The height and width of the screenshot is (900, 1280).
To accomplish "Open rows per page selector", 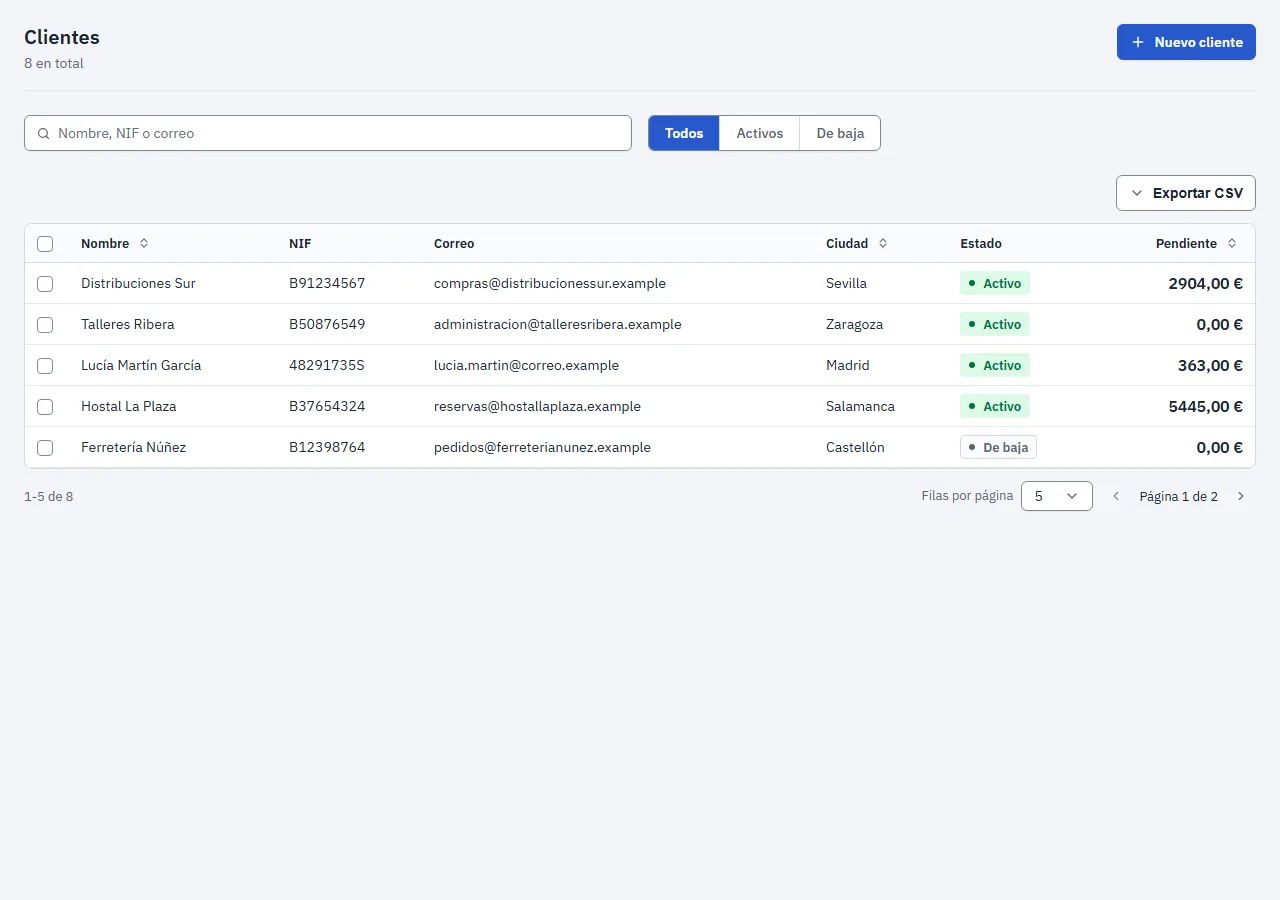I will [x=1057, y=496].
